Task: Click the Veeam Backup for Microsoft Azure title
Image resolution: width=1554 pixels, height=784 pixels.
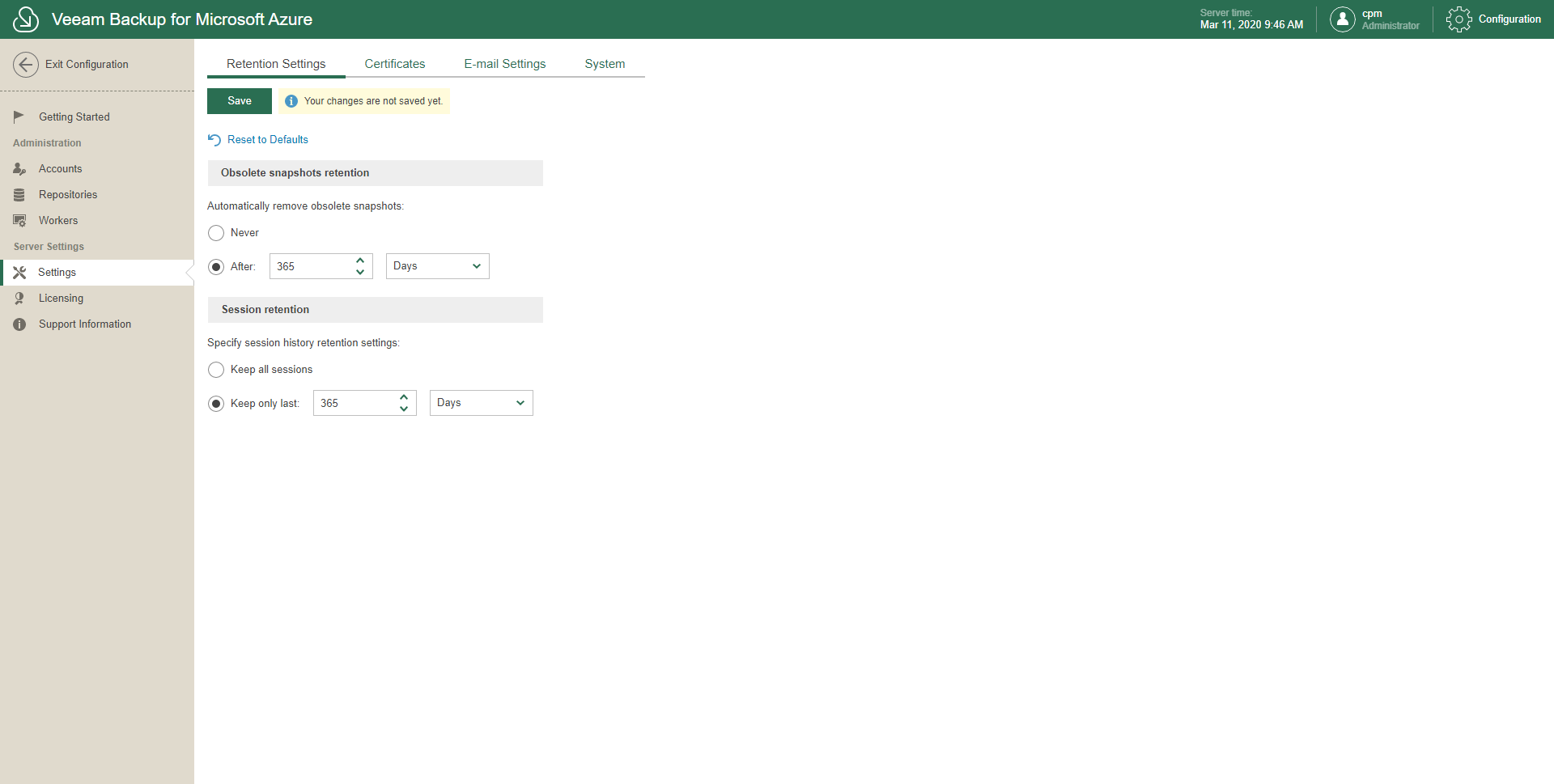Action: point(182,19)
